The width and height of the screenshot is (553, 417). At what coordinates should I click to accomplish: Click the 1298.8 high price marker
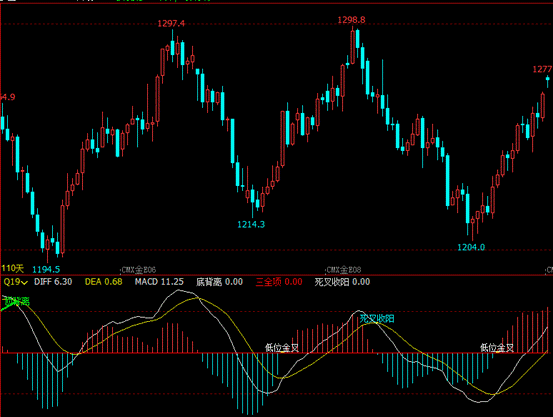(351, 20)
